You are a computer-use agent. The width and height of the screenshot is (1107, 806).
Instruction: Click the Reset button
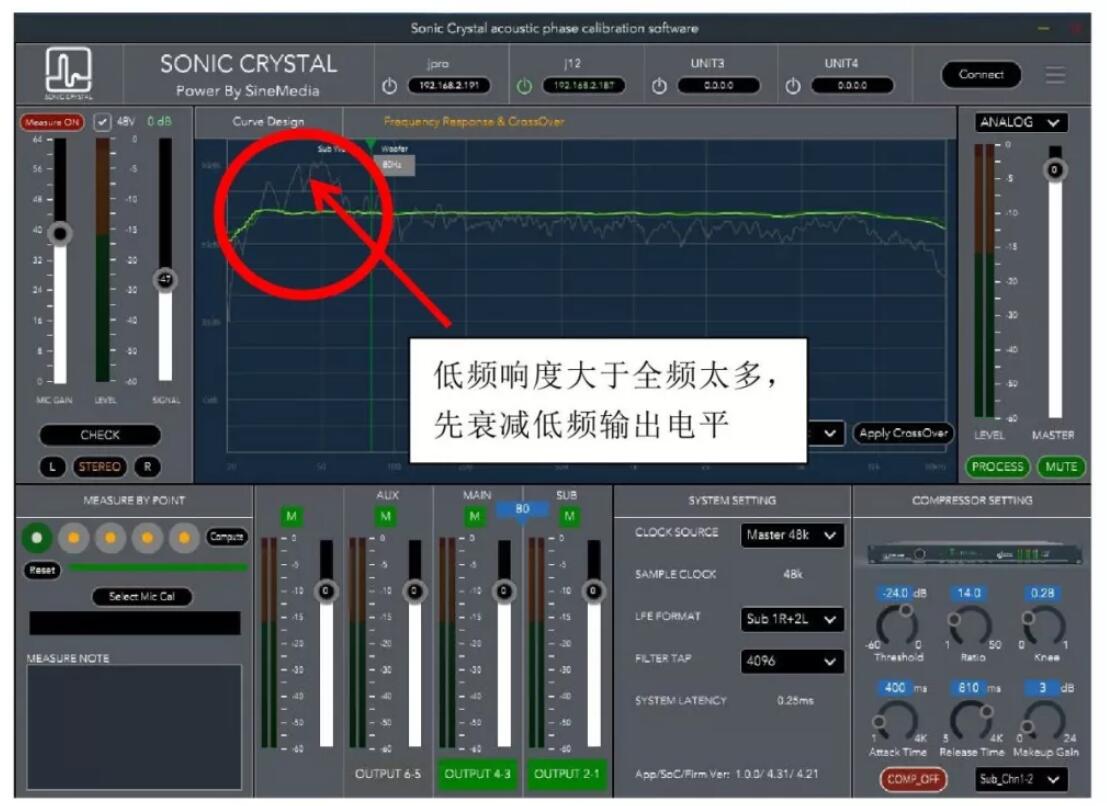point(42,570)
